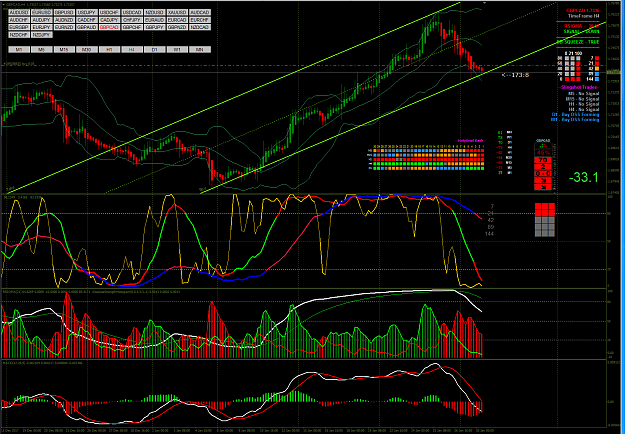Open the USDCAD symbol chart
Image resolution: width=625 pixels, height=434 pixels.
click(132, 12)
